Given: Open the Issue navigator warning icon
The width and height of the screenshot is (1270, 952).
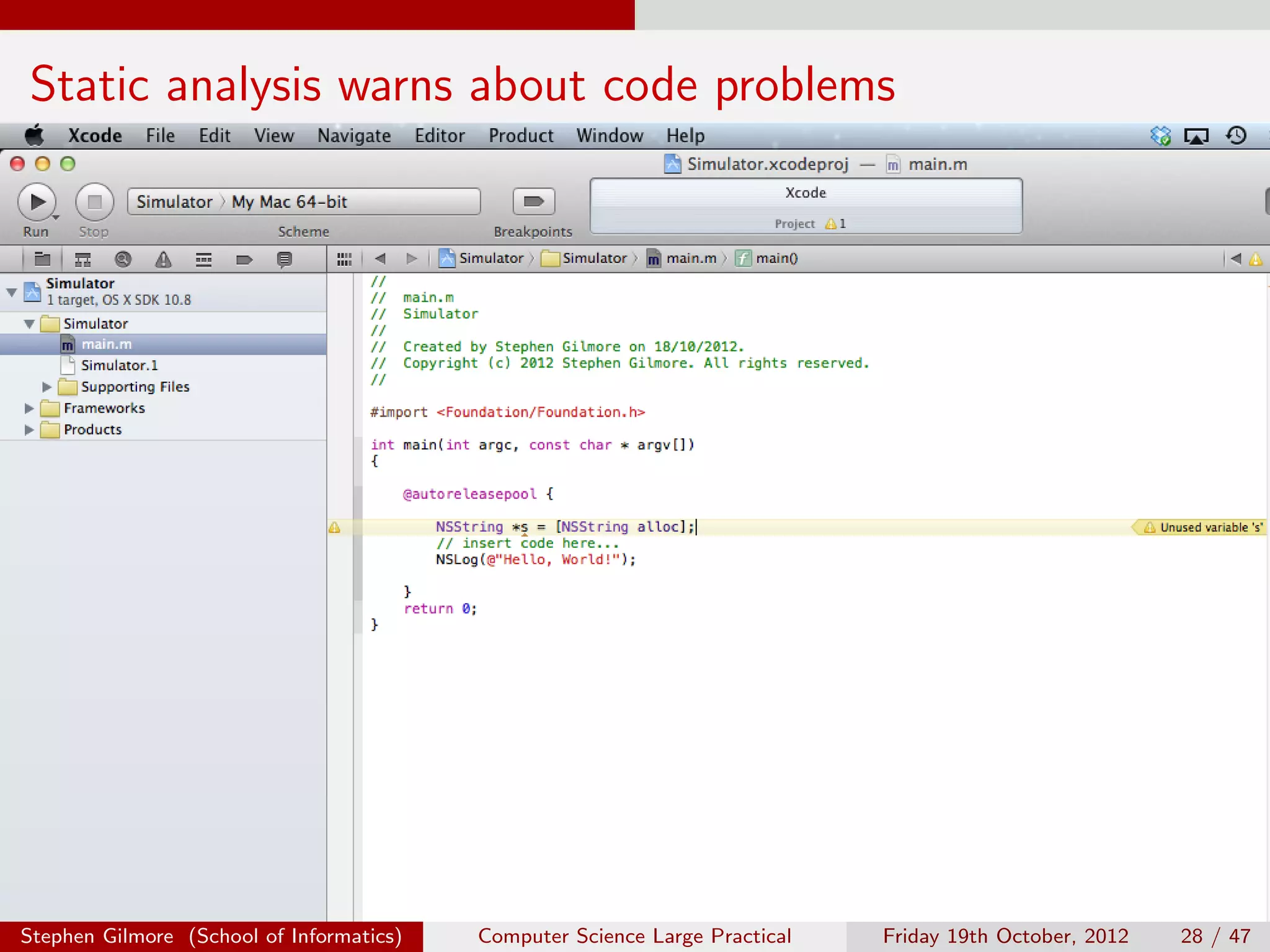Looking at the screenshot, I should pyautogui.click(x=163, y=259).
